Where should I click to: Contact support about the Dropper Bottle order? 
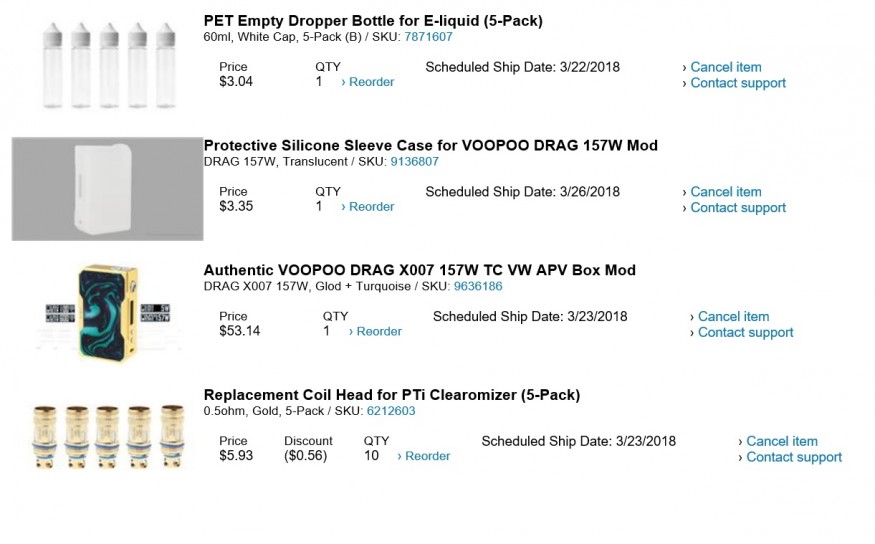[738, 83]
